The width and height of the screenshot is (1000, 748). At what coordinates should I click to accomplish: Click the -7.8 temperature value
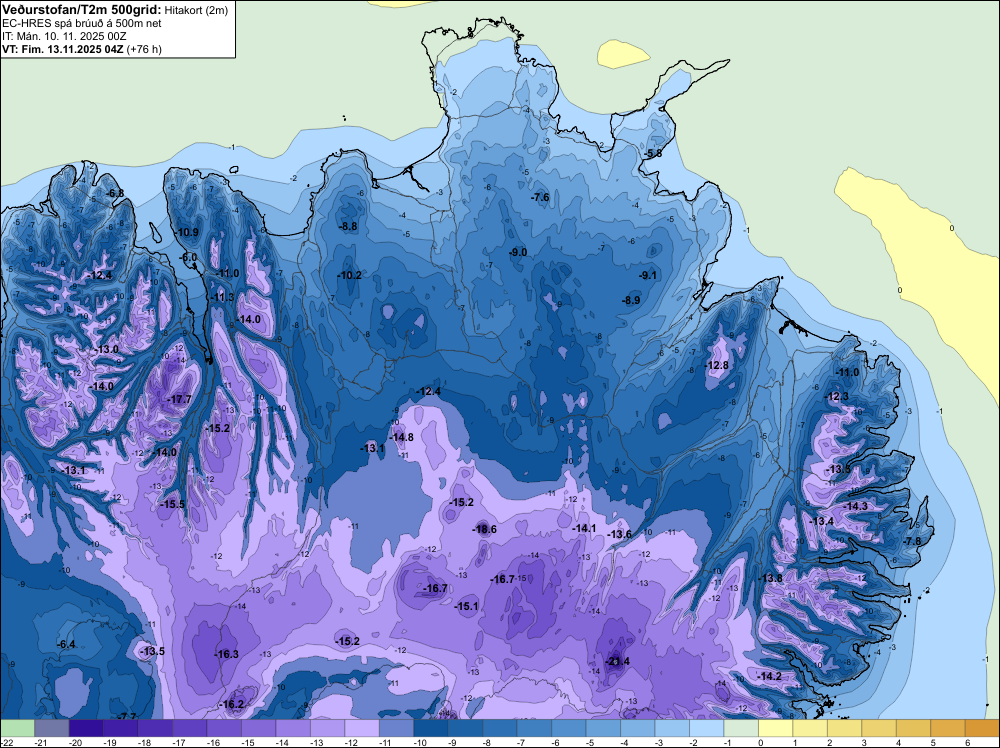(911, 541)
